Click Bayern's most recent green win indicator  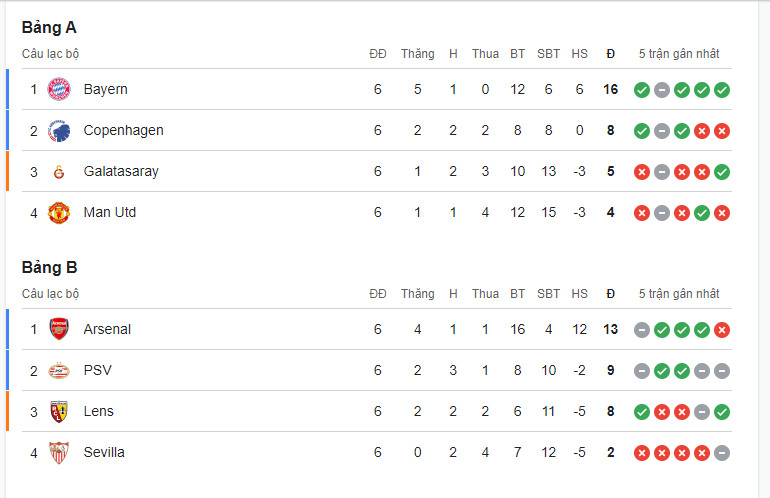[x=722, y=90]
